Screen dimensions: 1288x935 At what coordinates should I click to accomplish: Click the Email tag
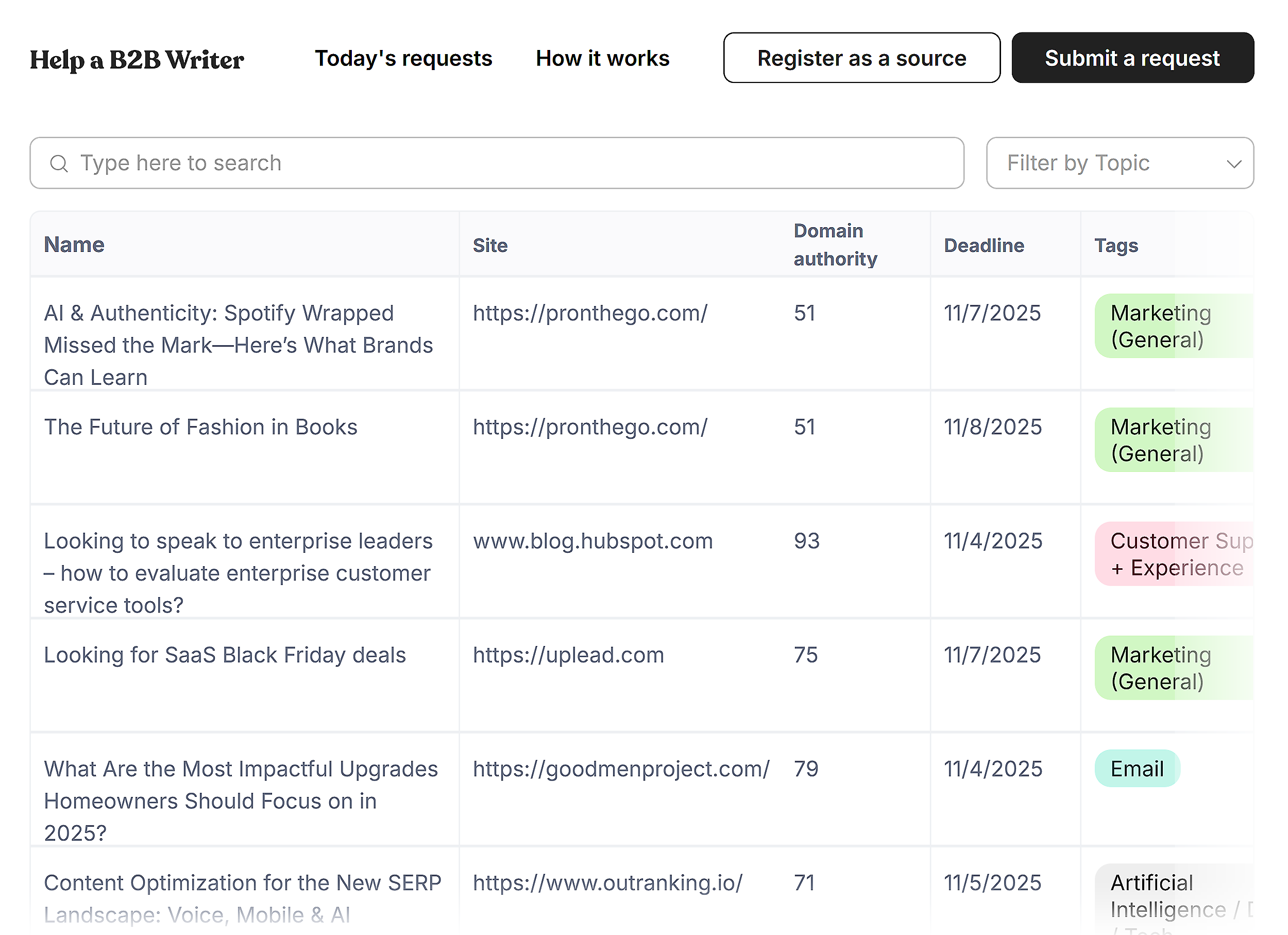pyautogui.click(x=1136, y=769)
